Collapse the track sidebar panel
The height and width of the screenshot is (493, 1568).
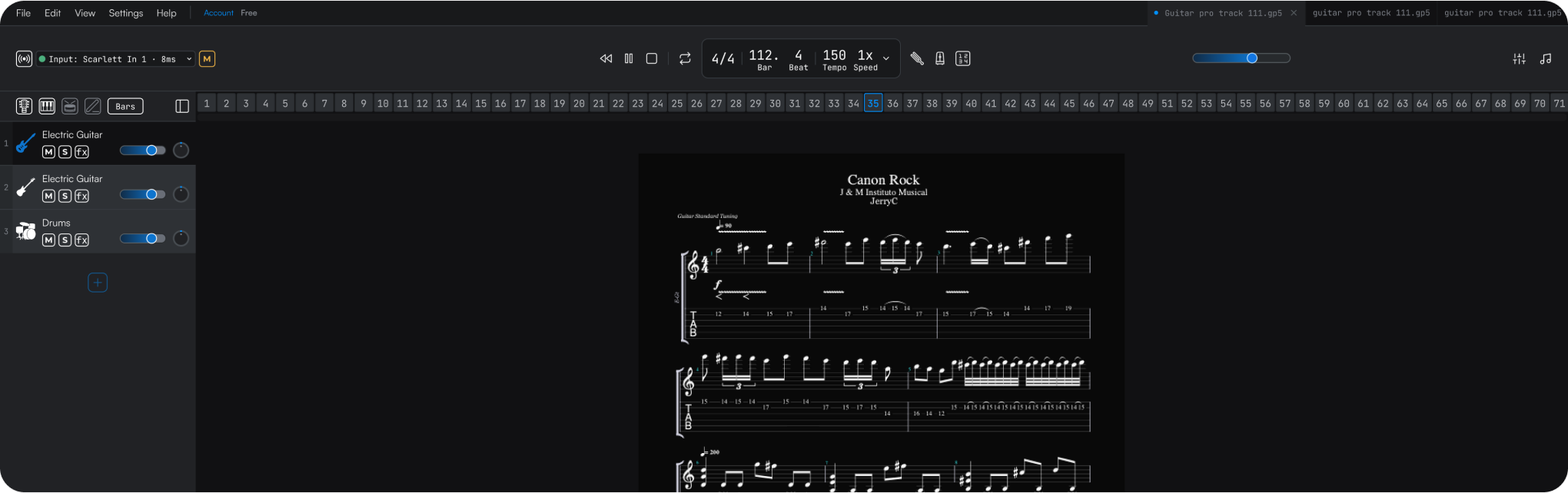tap(182, 106)
